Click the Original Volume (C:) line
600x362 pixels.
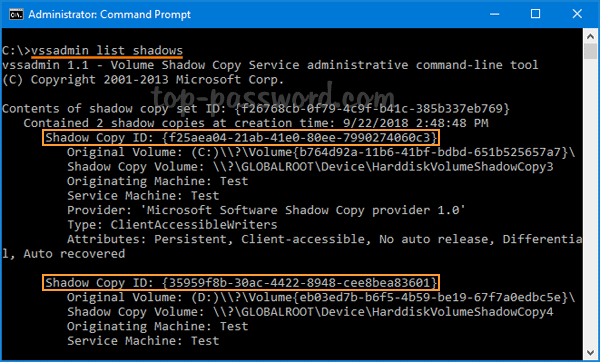pyautogui.click(x=321, y=152)
